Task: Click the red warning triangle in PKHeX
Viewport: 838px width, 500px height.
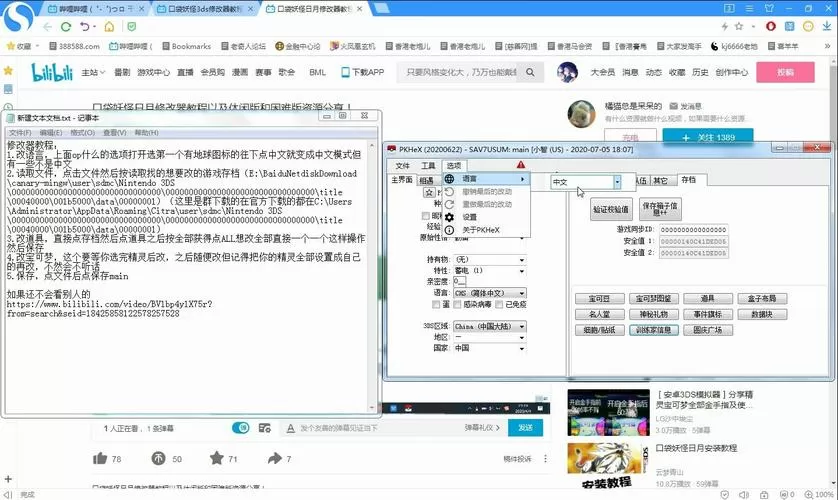Action: coord(521,165)
